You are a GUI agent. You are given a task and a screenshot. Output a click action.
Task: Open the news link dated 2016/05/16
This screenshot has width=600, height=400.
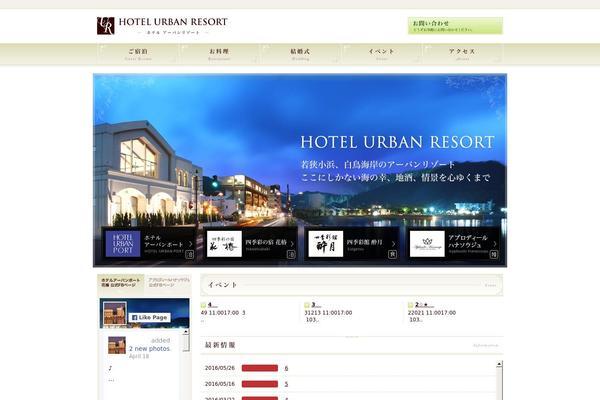[x=286, y=384]
